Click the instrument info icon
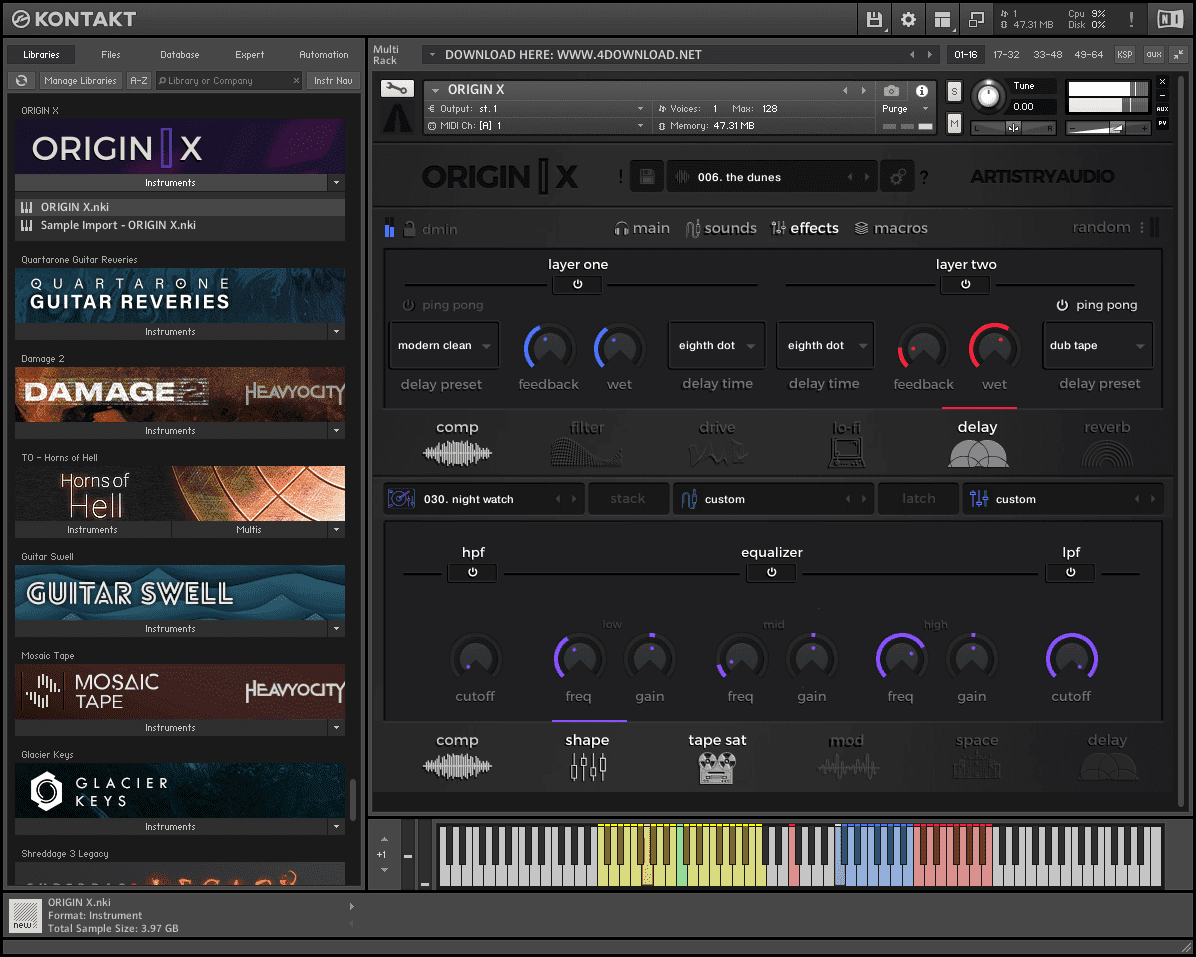Viewport: 1196px width, 957px height. [921, 91]
